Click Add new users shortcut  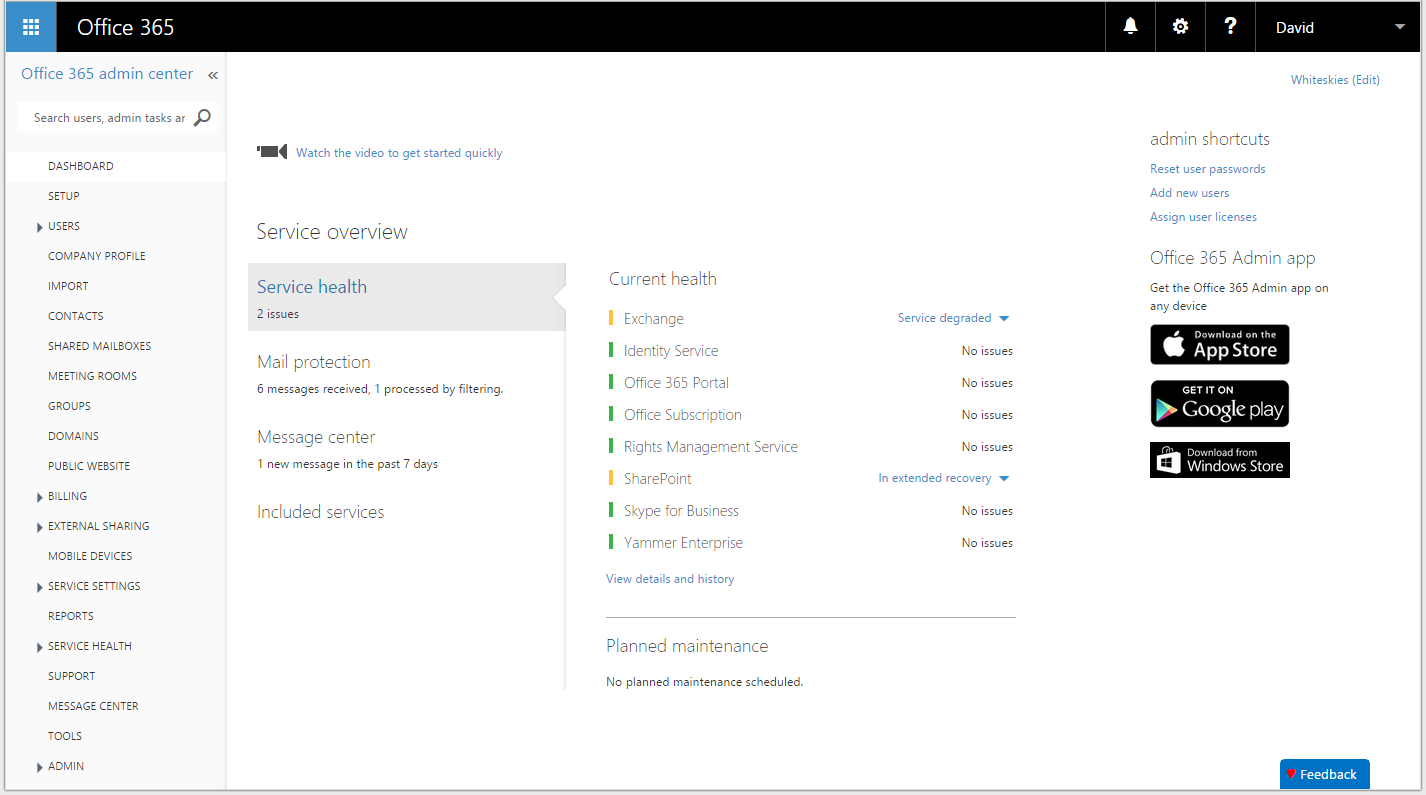click(1189, 193)
